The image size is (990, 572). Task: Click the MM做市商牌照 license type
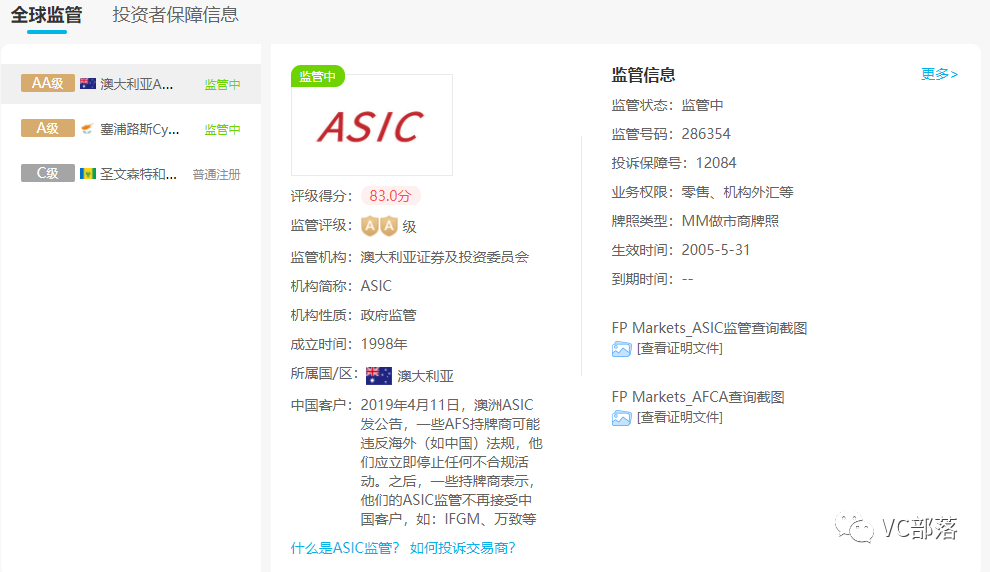pyautogui.click(x=730, y=221)
